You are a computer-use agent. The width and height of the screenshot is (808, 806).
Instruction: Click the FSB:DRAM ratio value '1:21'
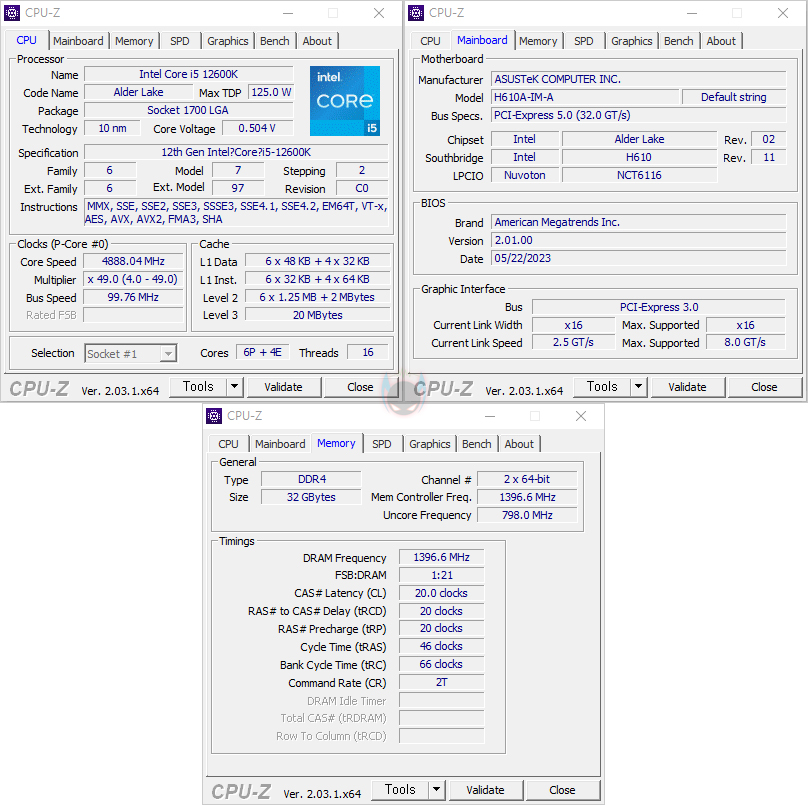point(442,575)
